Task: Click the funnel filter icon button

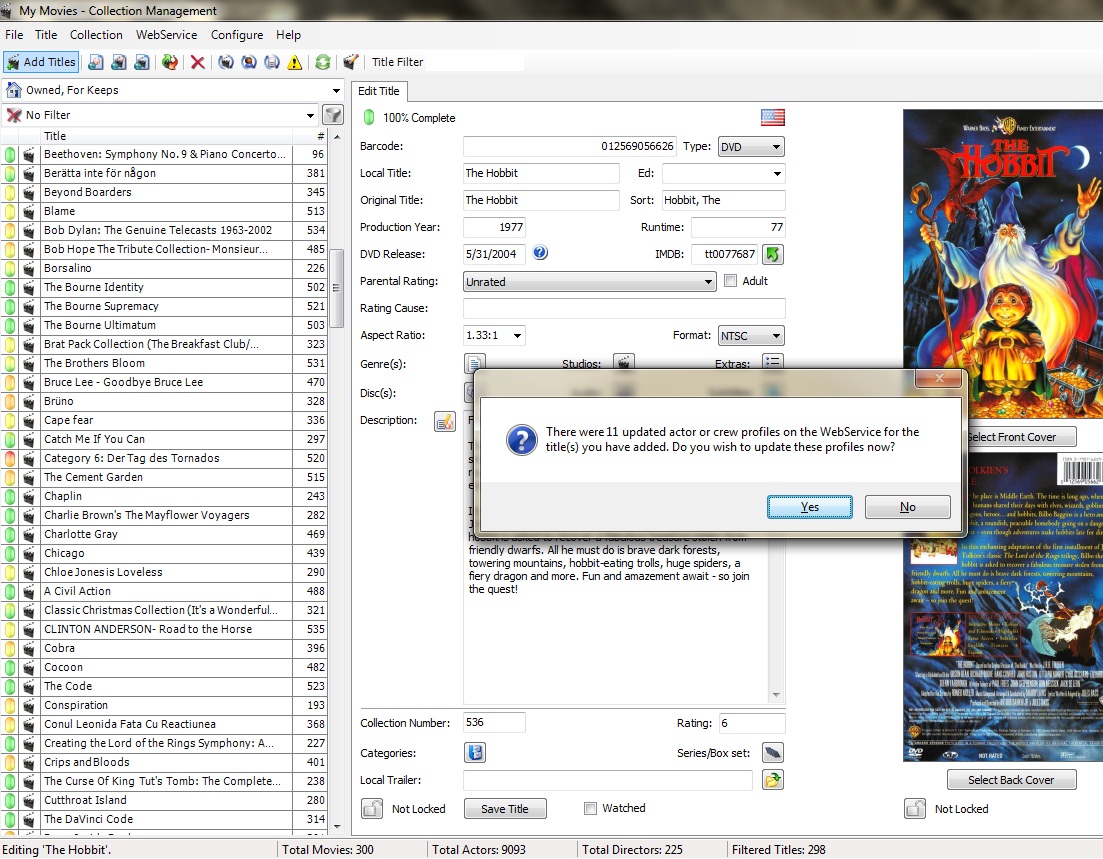Action: pyautogui.click(x=333, y=115)
